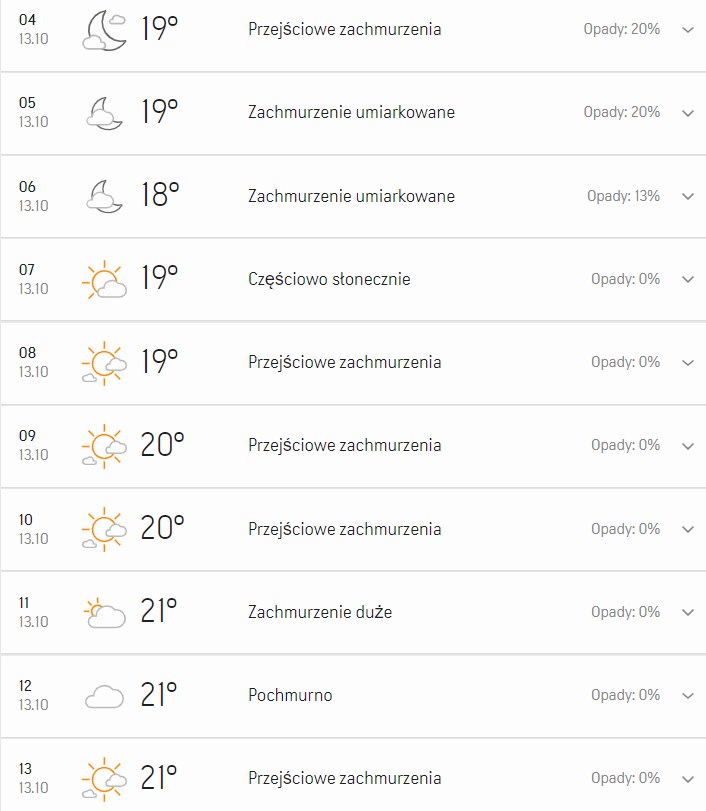Image resolution: width=706 pixels, height=811 pixels.
Task: Show details for the Pochmurno 12 hour
Action: tap(688, 696)
